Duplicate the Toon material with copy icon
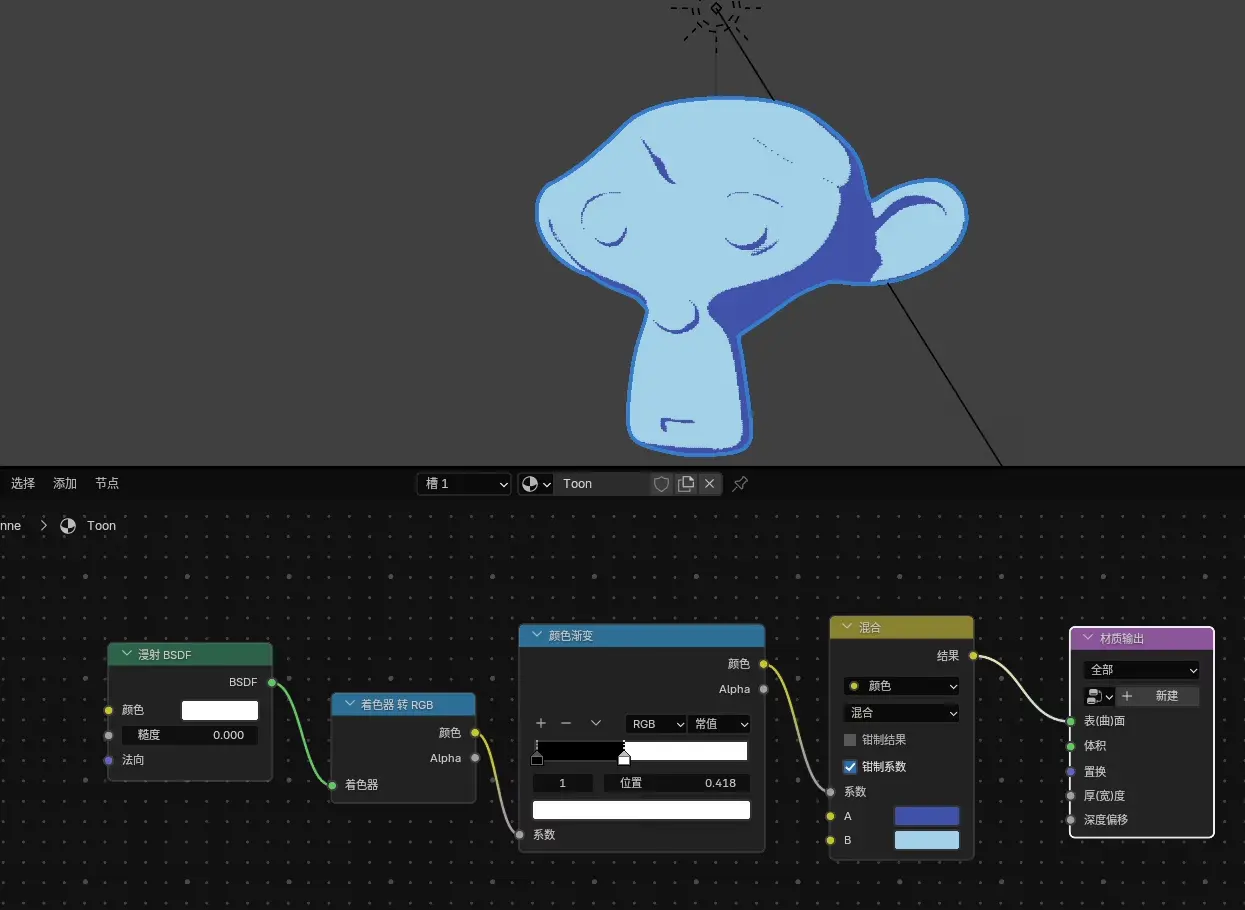This screenshot has width=1245, height=910. coord(686,484)
